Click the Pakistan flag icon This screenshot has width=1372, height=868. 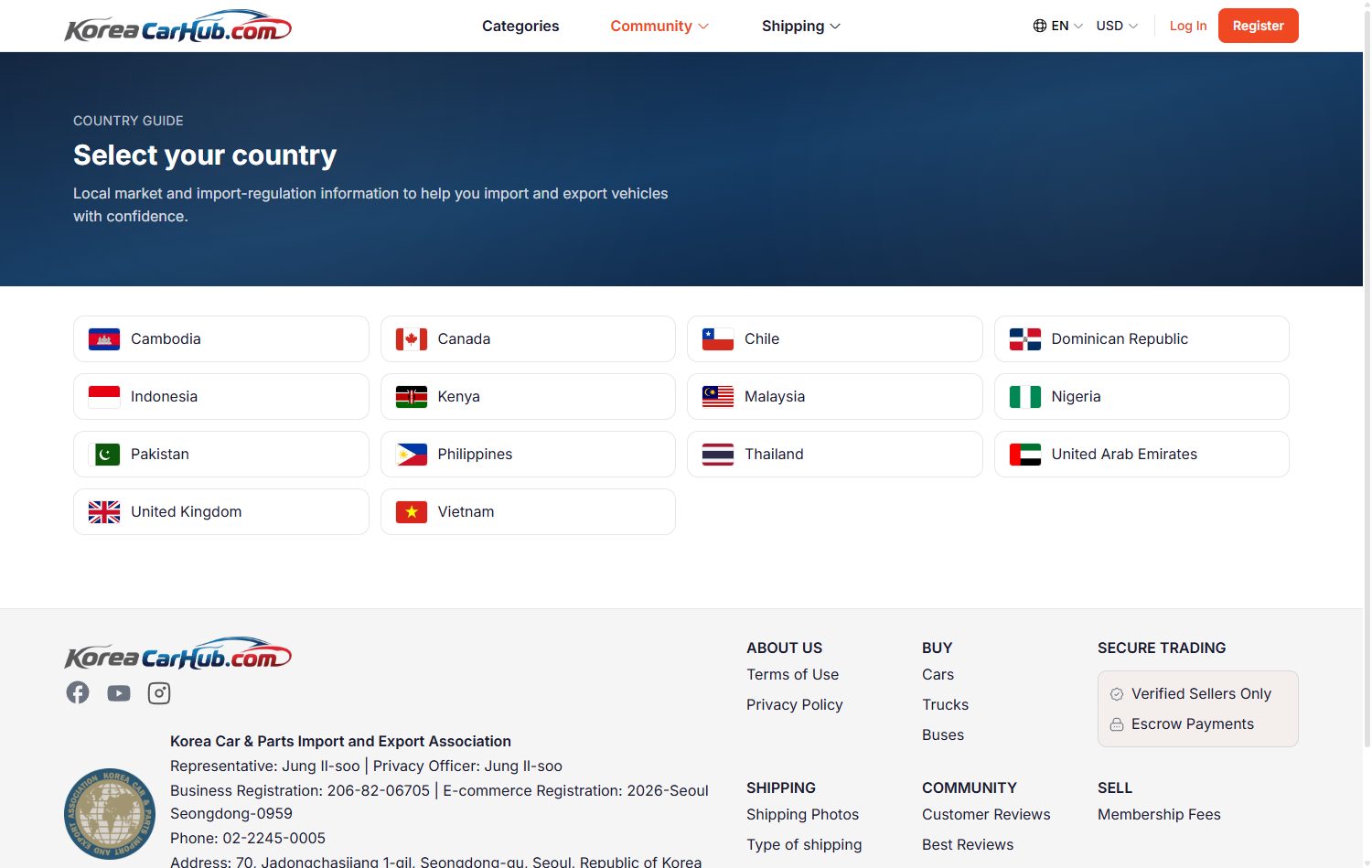tap(104, 455)
